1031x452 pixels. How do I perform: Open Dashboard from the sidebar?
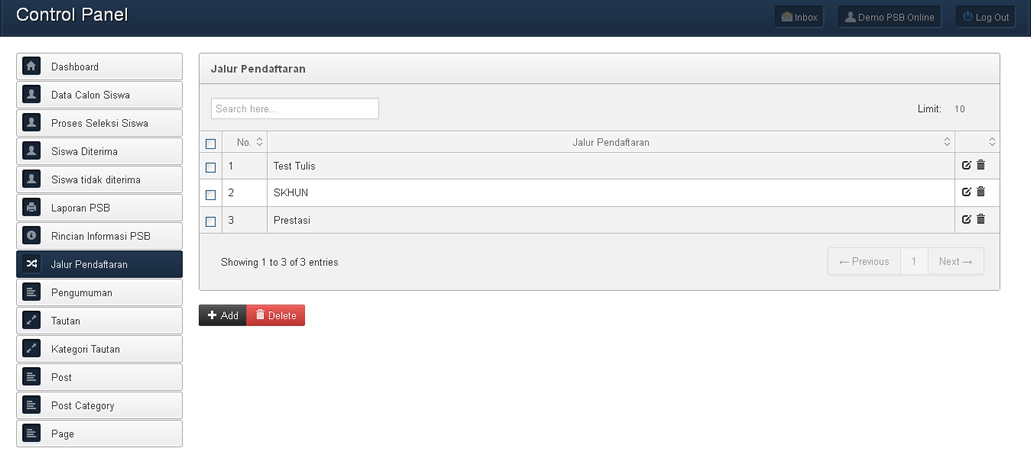click(99, 66)
